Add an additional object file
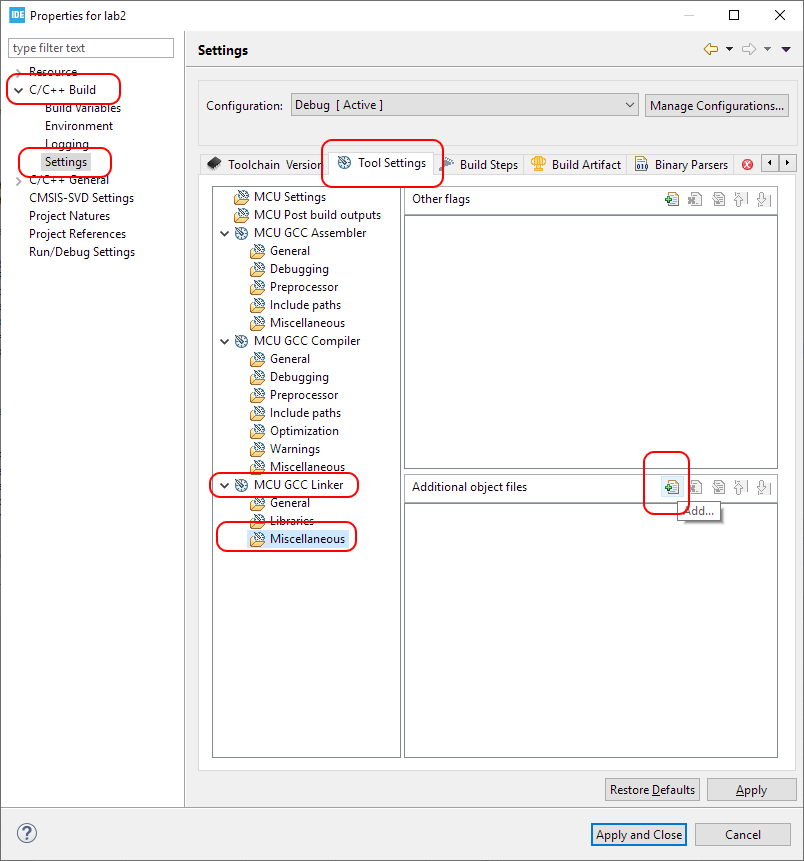 [x=672, y=487]
